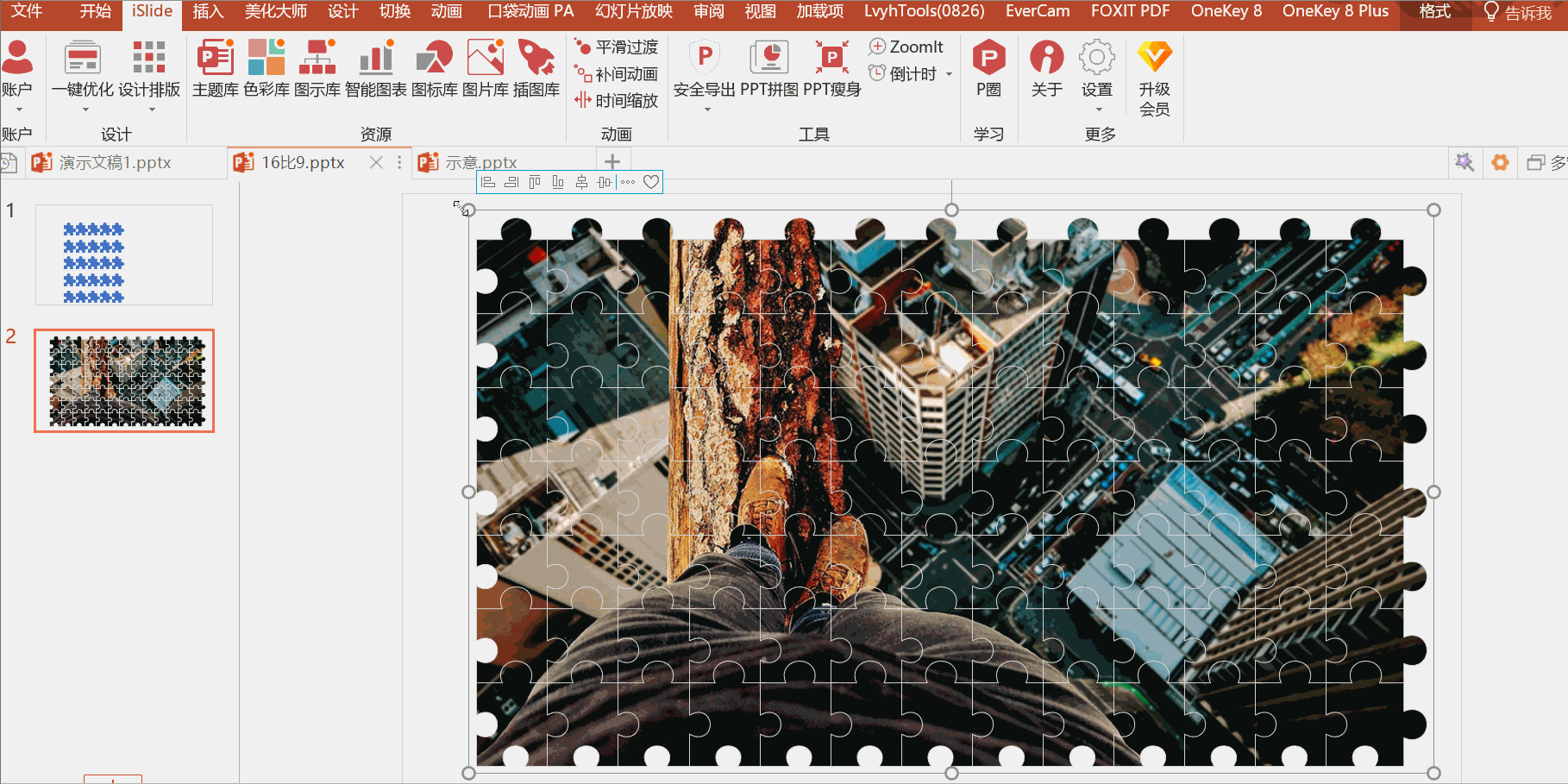Click the 补间动画 button
The image size is (1568, 784).
[616, 74]
